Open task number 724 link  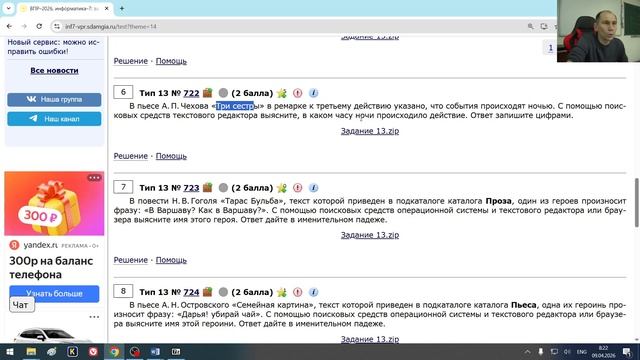click(x=191, y=292)
